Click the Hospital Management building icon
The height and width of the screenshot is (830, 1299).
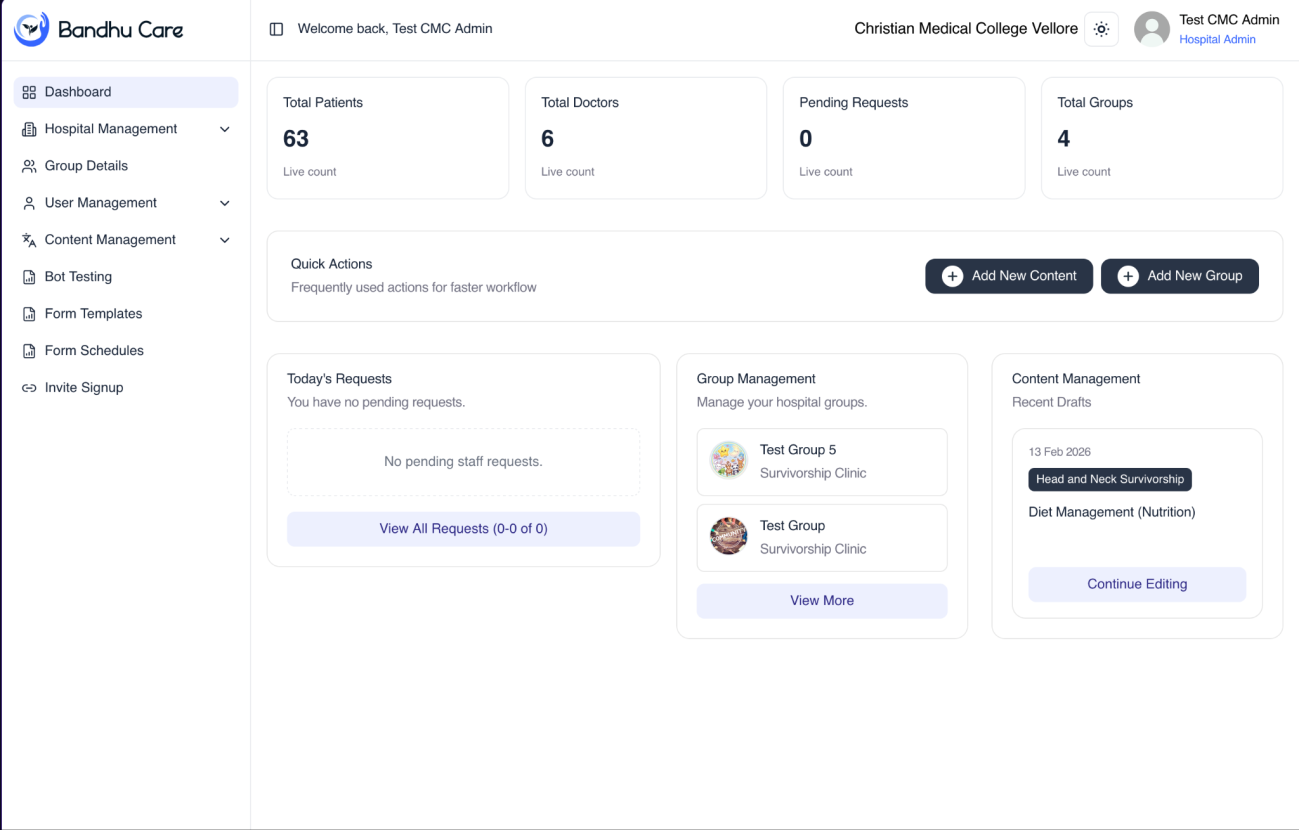(x=29, y=129)
